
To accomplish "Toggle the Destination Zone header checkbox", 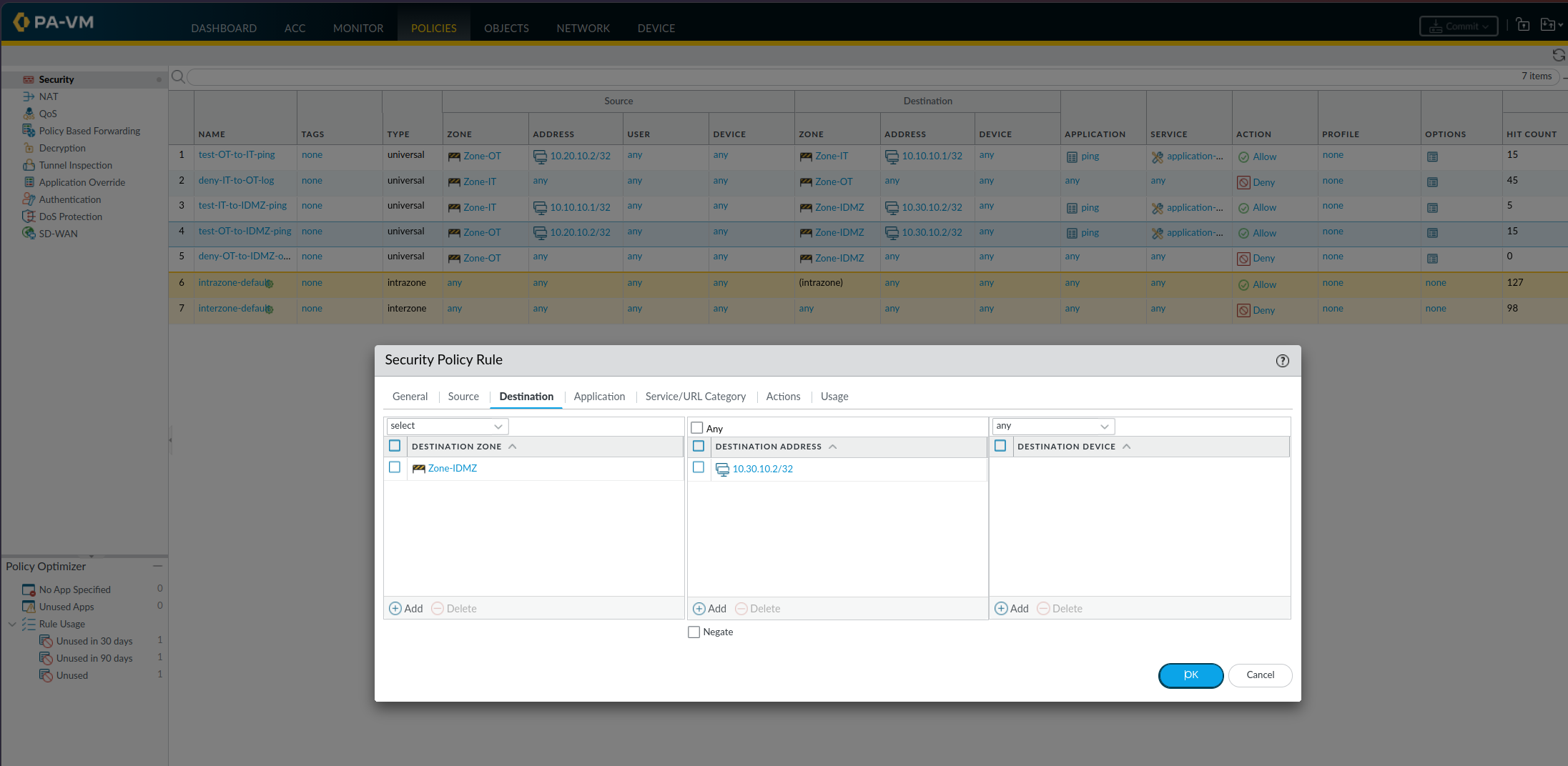I will click(x=395, y=446).
